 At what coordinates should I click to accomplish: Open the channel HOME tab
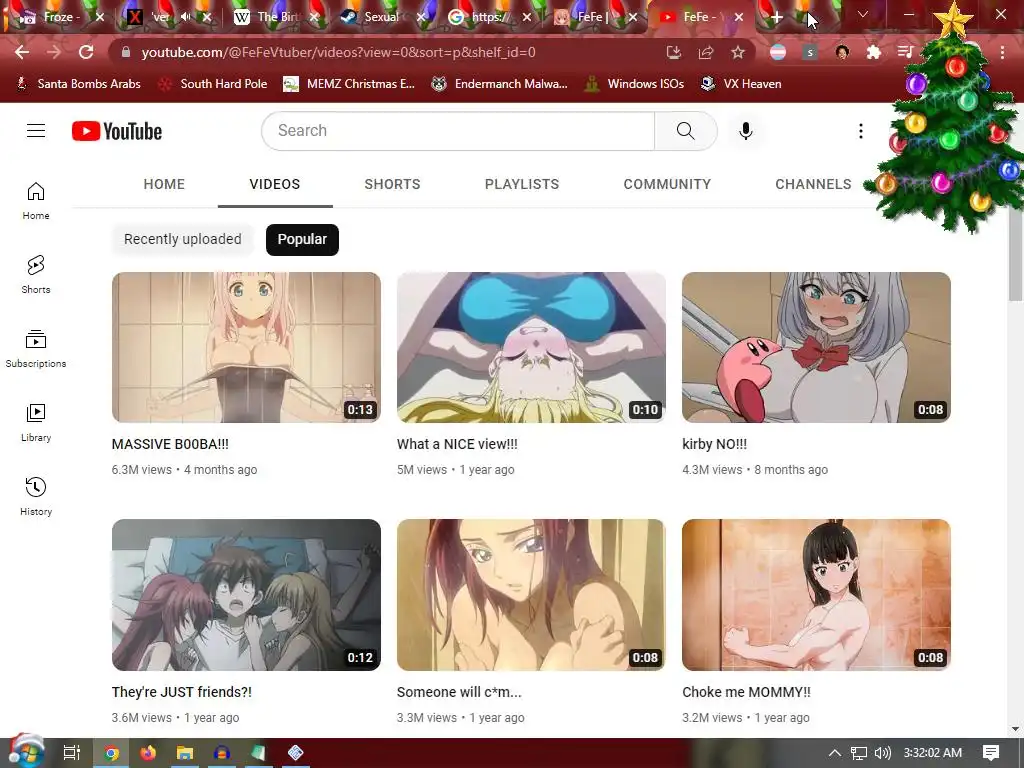click(x=164, y=184)
